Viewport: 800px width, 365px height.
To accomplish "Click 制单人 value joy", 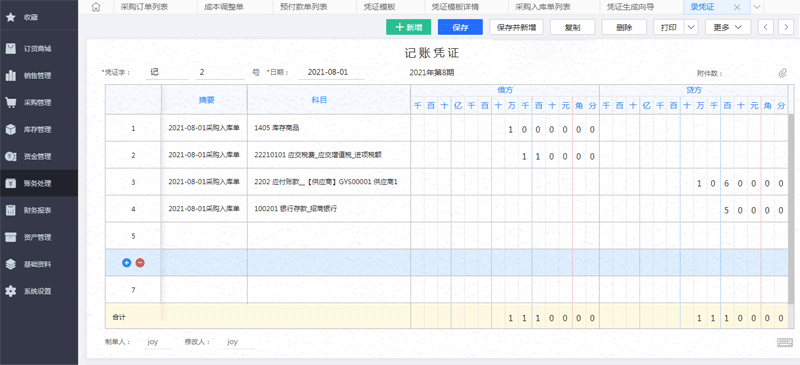I will [x=153, y=342].
